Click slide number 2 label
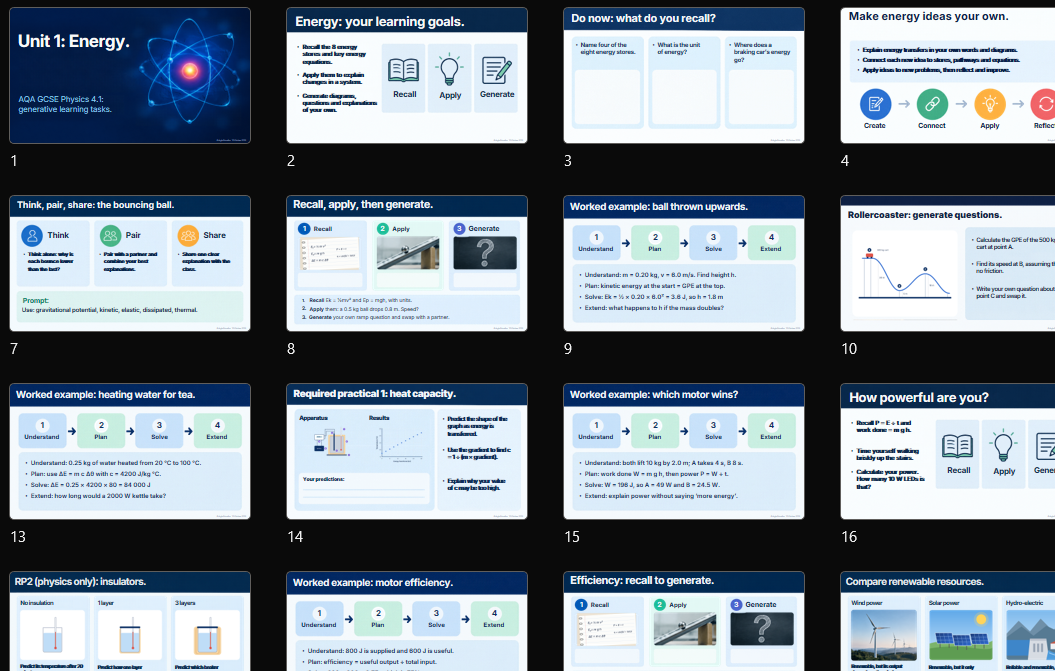Screen dimensions: 1055x671 pos(291,161)
